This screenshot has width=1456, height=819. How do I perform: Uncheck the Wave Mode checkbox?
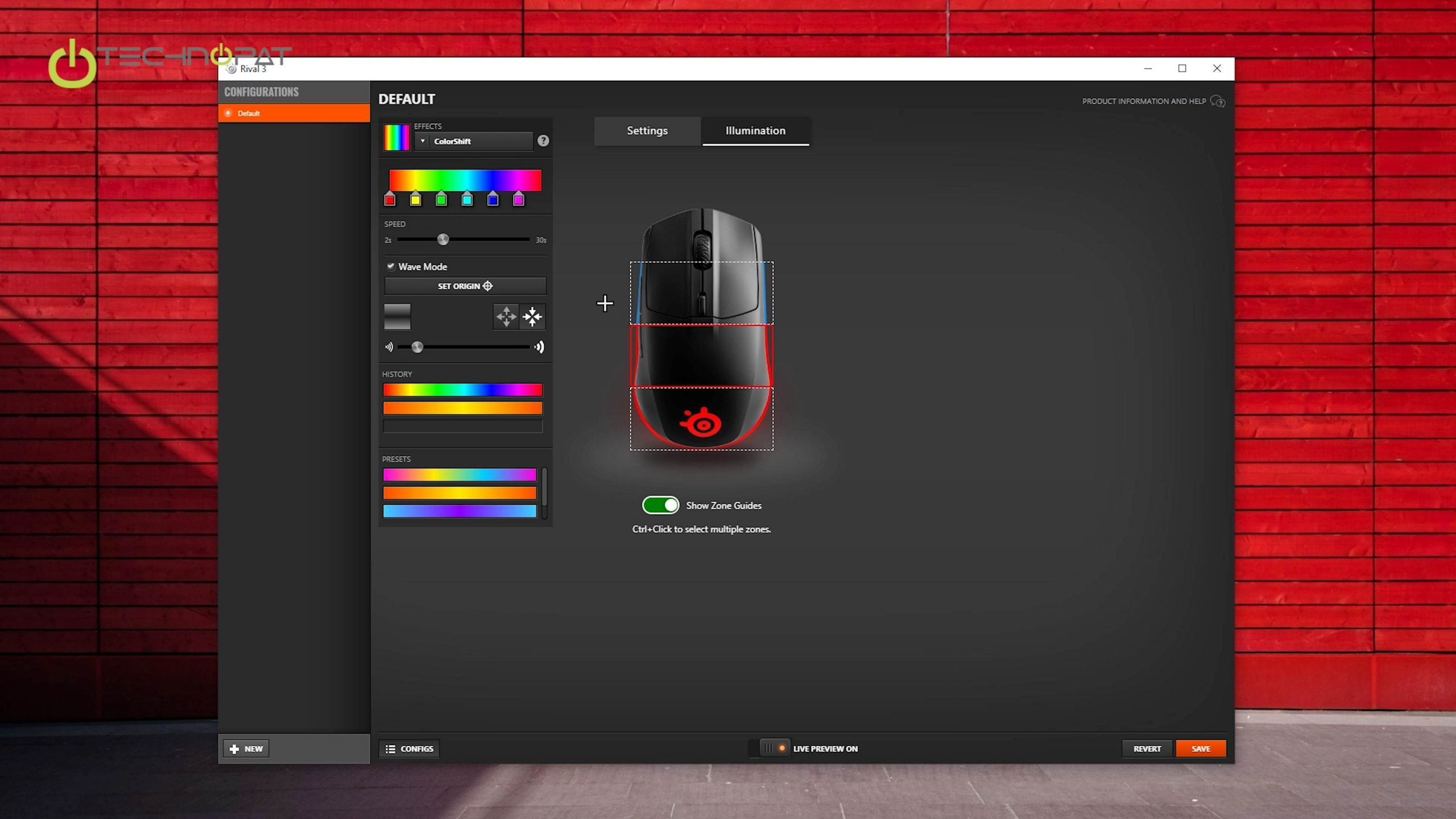(x=391, y=266)
